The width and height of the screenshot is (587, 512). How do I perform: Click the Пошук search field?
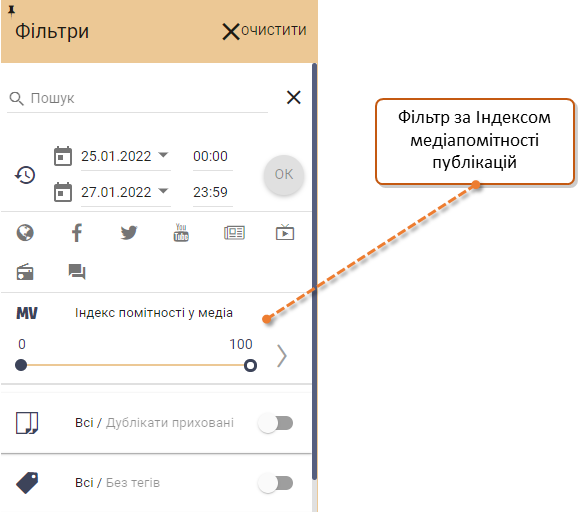tap(137, 98)
